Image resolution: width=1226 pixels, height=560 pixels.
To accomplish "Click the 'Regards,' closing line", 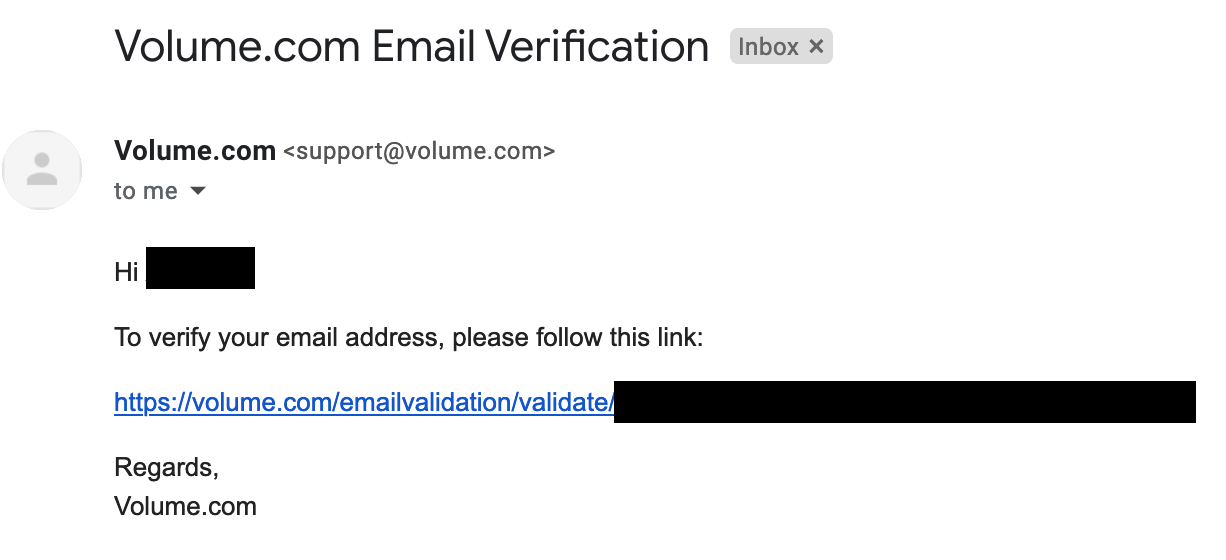I will (166, 468).
